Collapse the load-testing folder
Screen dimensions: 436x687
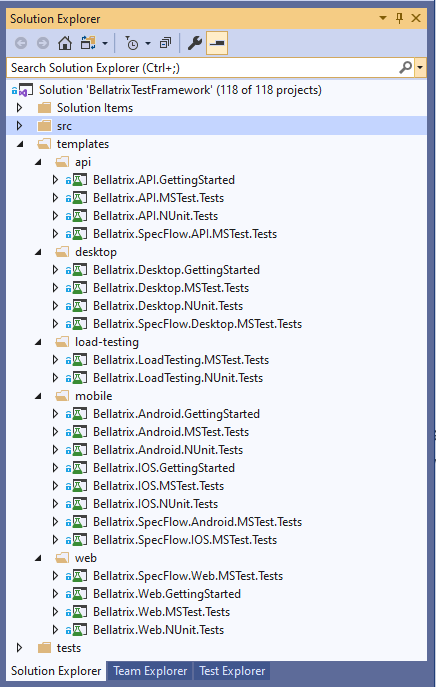tap(38, 342)
